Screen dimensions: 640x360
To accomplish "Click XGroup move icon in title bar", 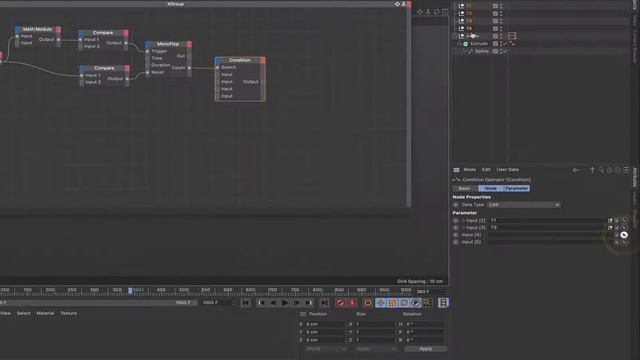I will tap(397, 4).
